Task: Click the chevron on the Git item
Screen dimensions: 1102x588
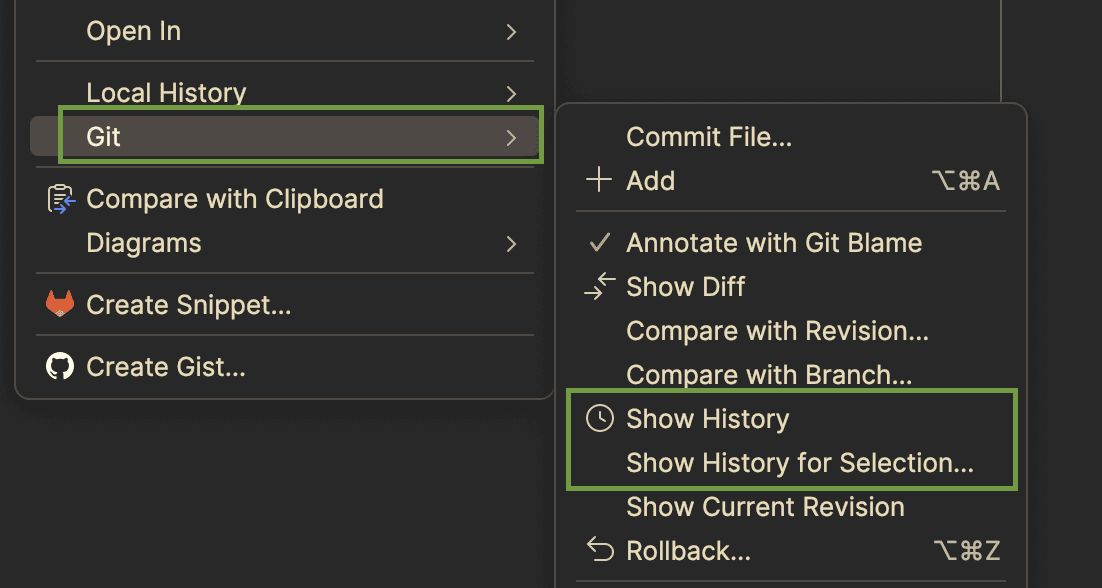Action: pos(512,137)
